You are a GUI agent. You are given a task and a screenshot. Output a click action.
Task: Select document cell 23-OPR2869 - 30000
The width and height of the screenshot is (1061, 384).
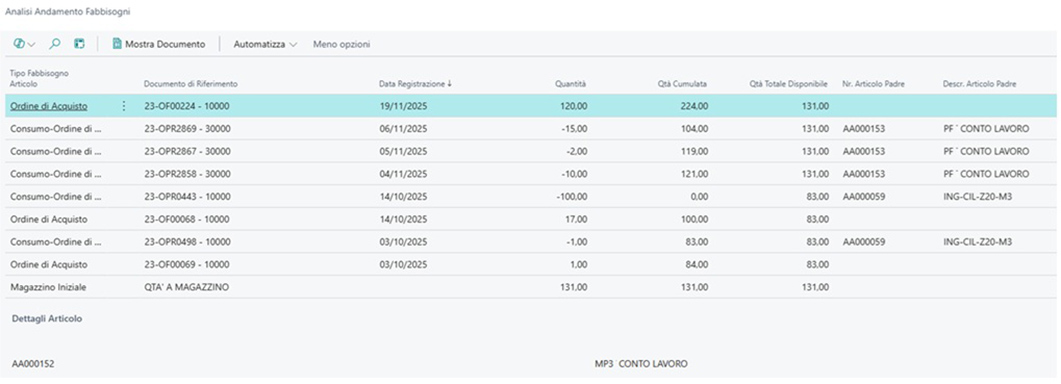point(187,128)
